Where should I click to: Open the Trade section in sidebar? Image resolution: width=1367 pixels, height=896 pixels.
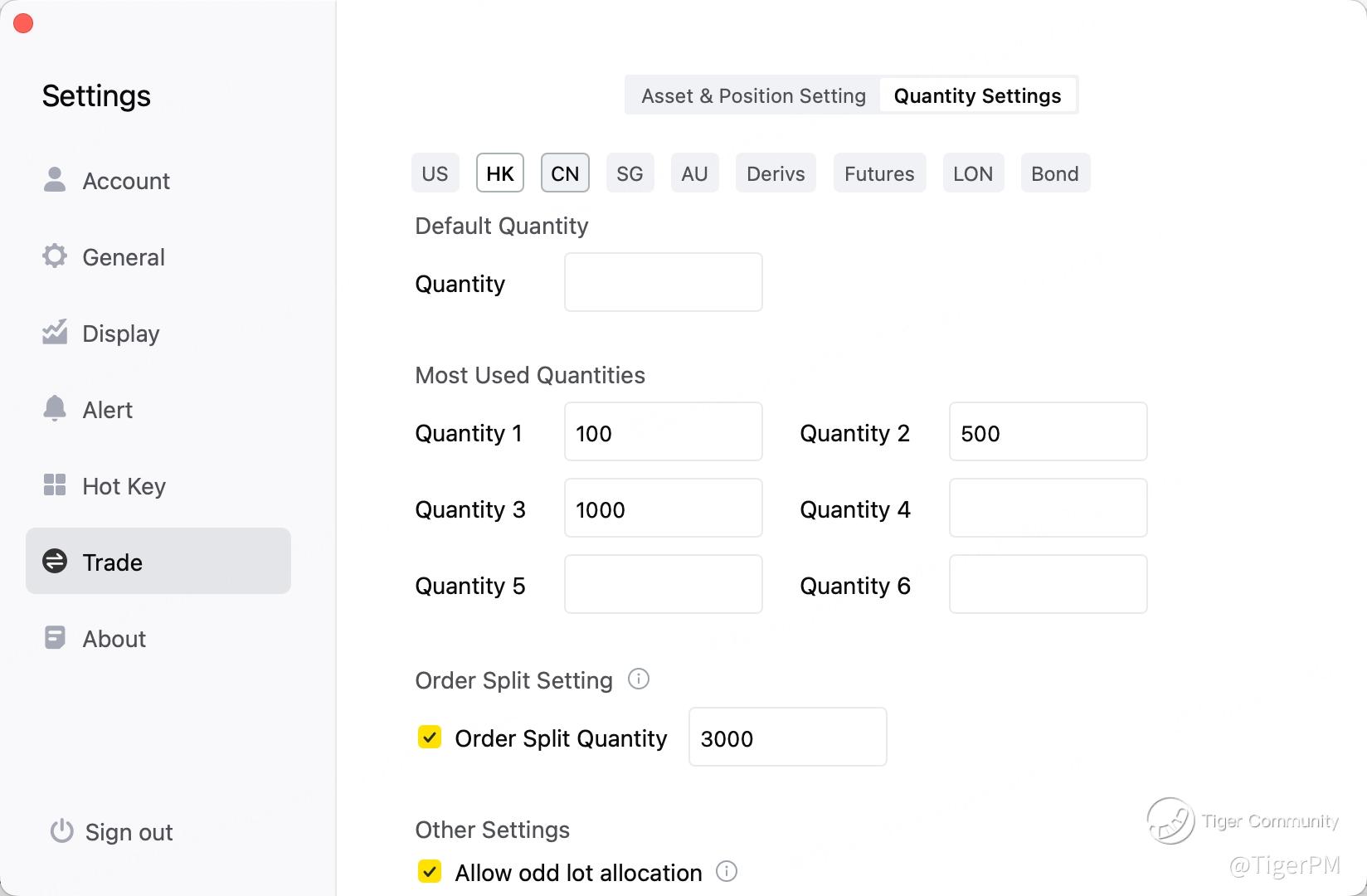point(158,562)
